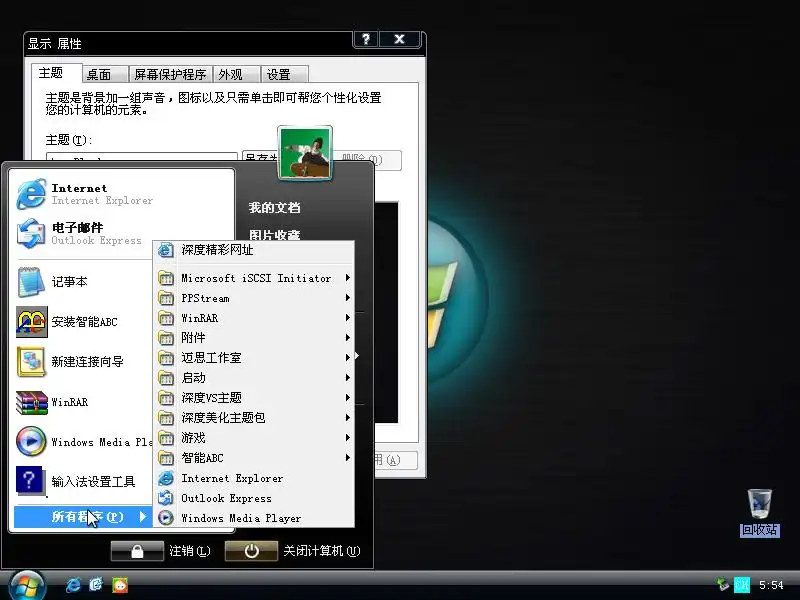Click the 主题 combo box field
The height and width of the screenshot is (600, 800).
[142, 157]
